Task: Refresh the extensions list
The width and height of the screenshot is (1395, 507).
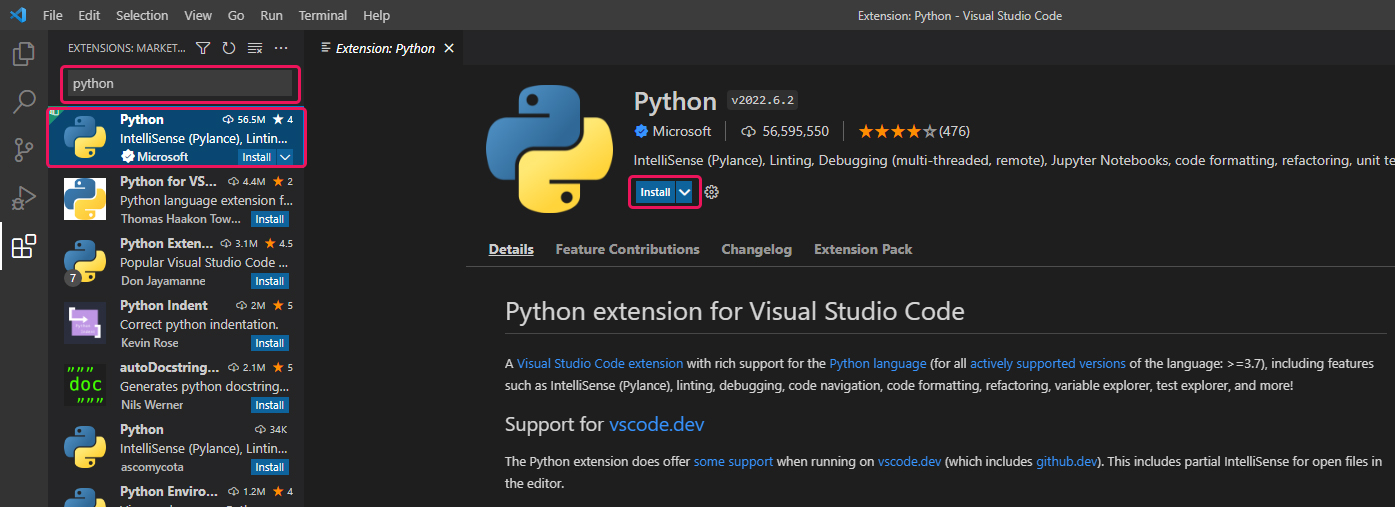Action: pyautogui.click(x=229, y=48)
